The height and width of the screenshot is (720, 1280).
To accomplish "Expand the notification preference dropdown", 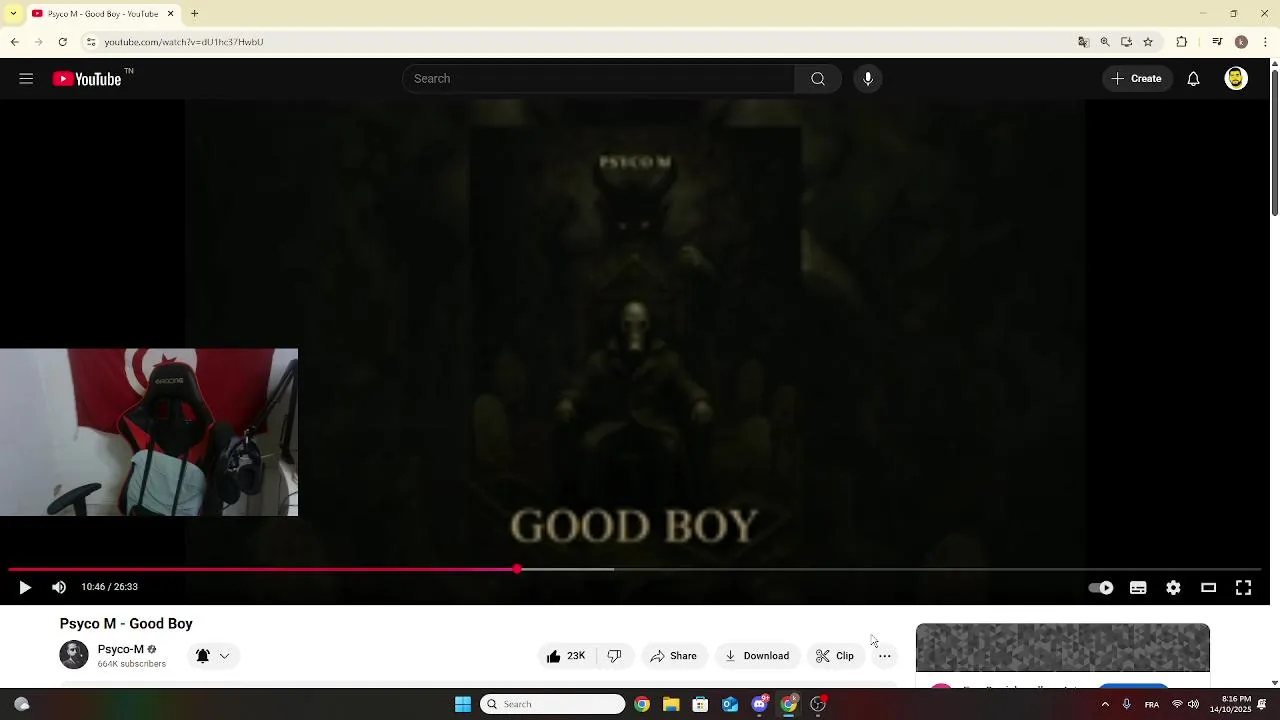I will [224, 656].
